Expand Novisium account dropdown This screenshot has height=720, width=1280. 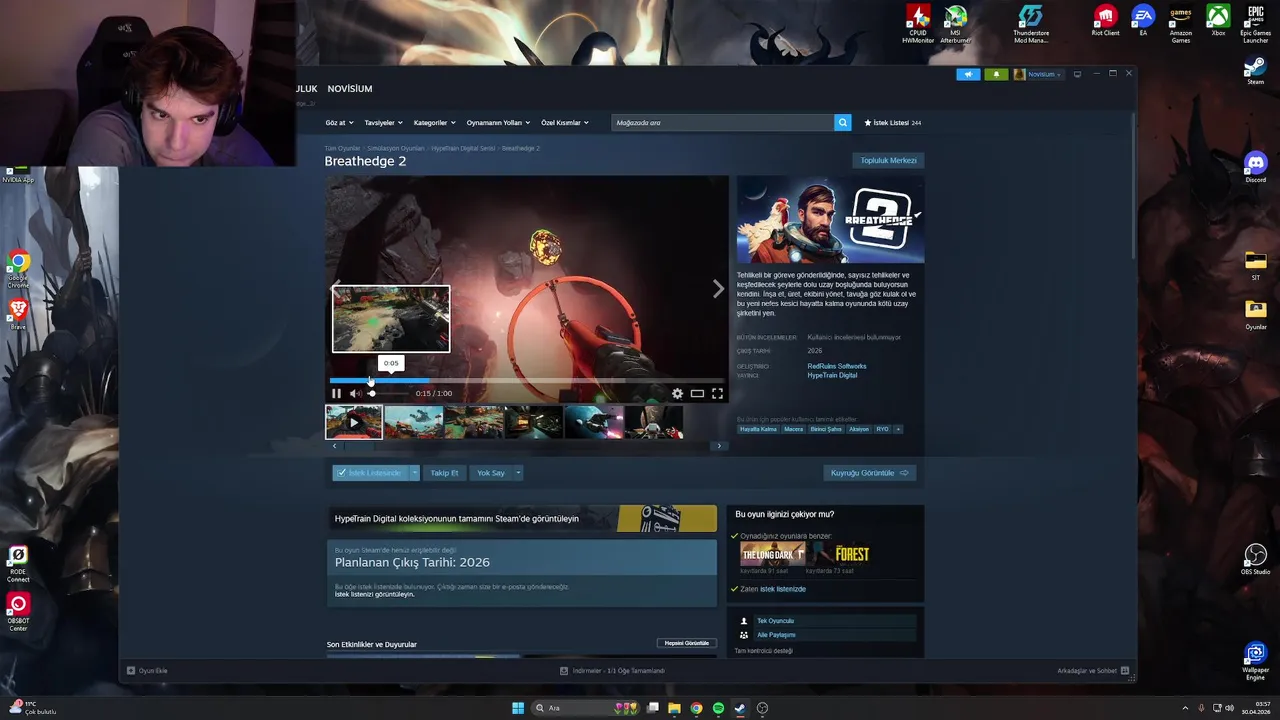tap(1037, 74)
